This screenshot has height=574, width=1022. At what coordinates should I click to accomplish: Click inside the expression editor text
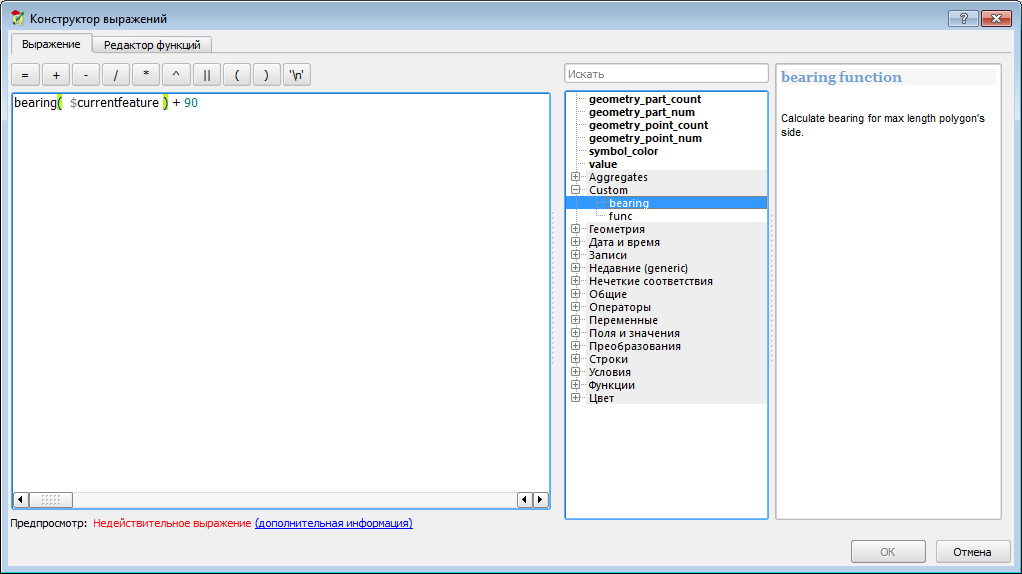[x=106, y=103]
